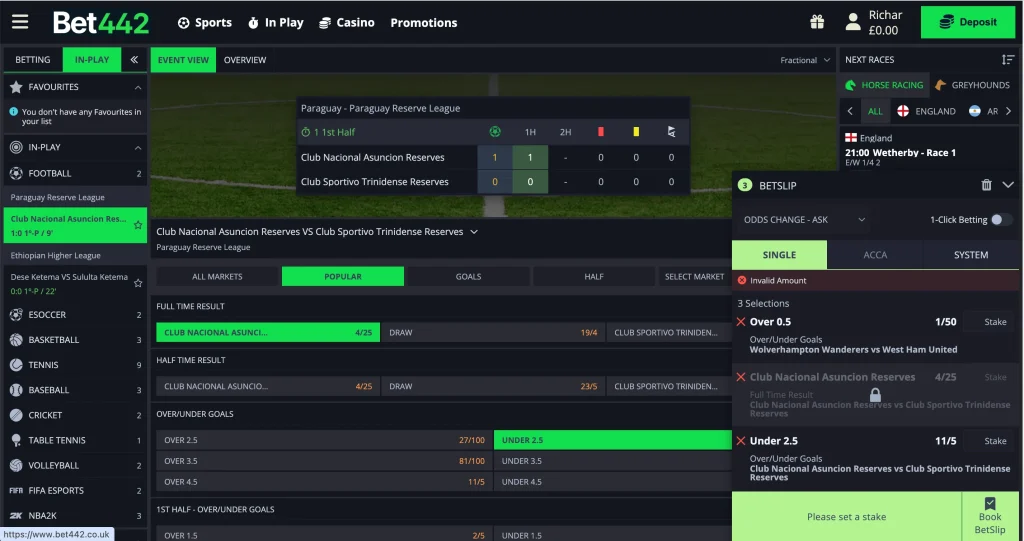Expand the match selector chevron

pos(474,232)
